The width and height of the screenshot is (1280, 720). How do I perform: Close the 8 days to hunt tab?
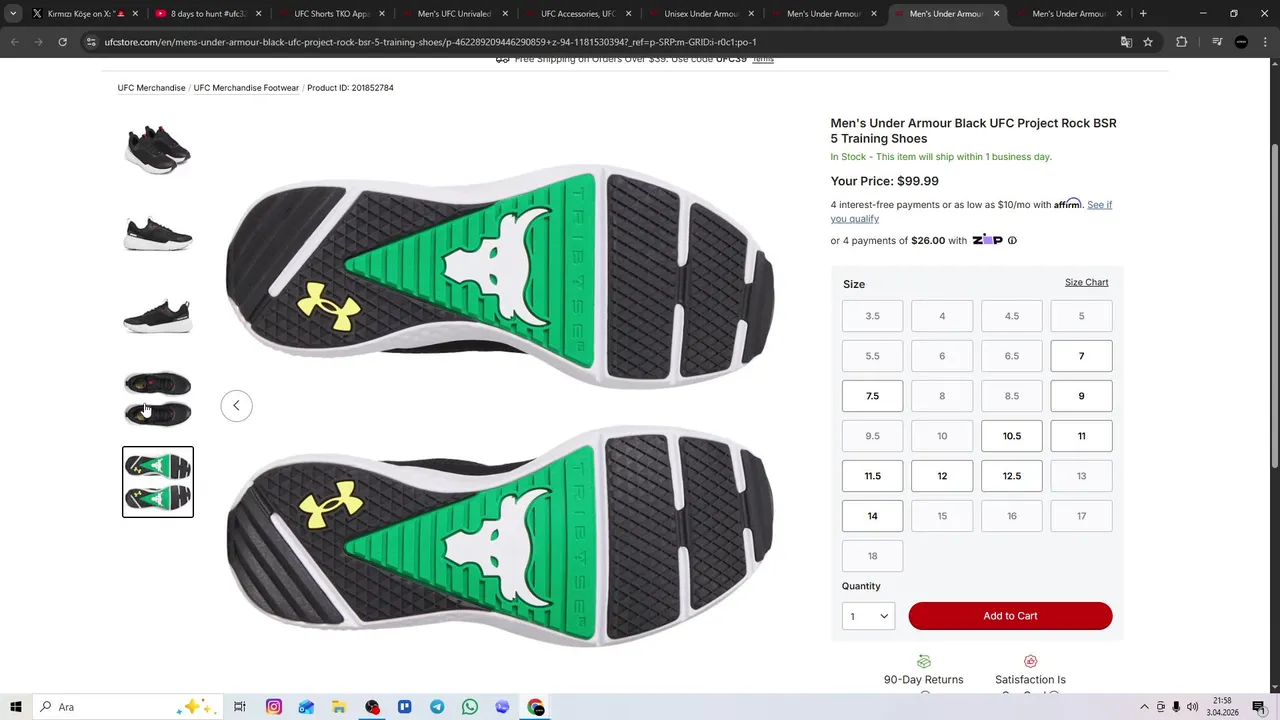point(258,14)
